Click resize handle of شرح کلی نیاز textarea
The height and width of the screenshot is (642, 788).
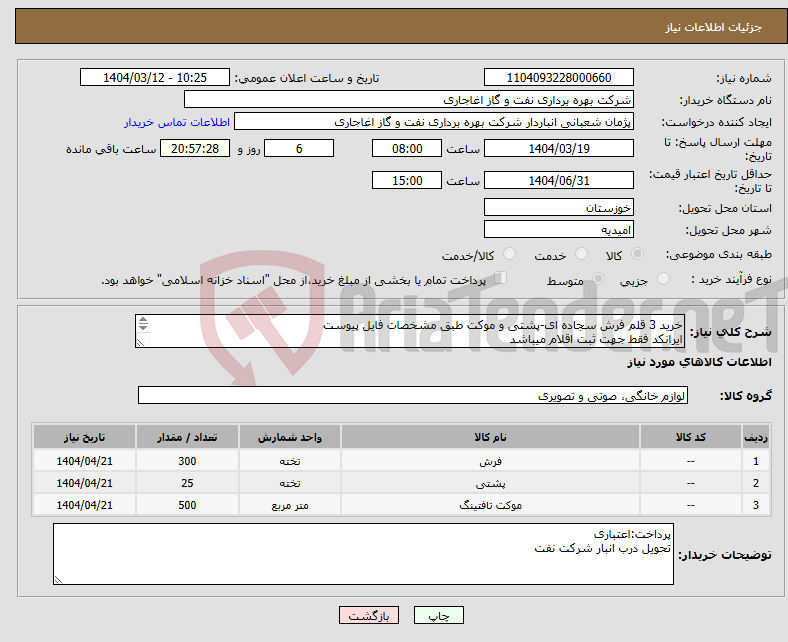[141, 342]
